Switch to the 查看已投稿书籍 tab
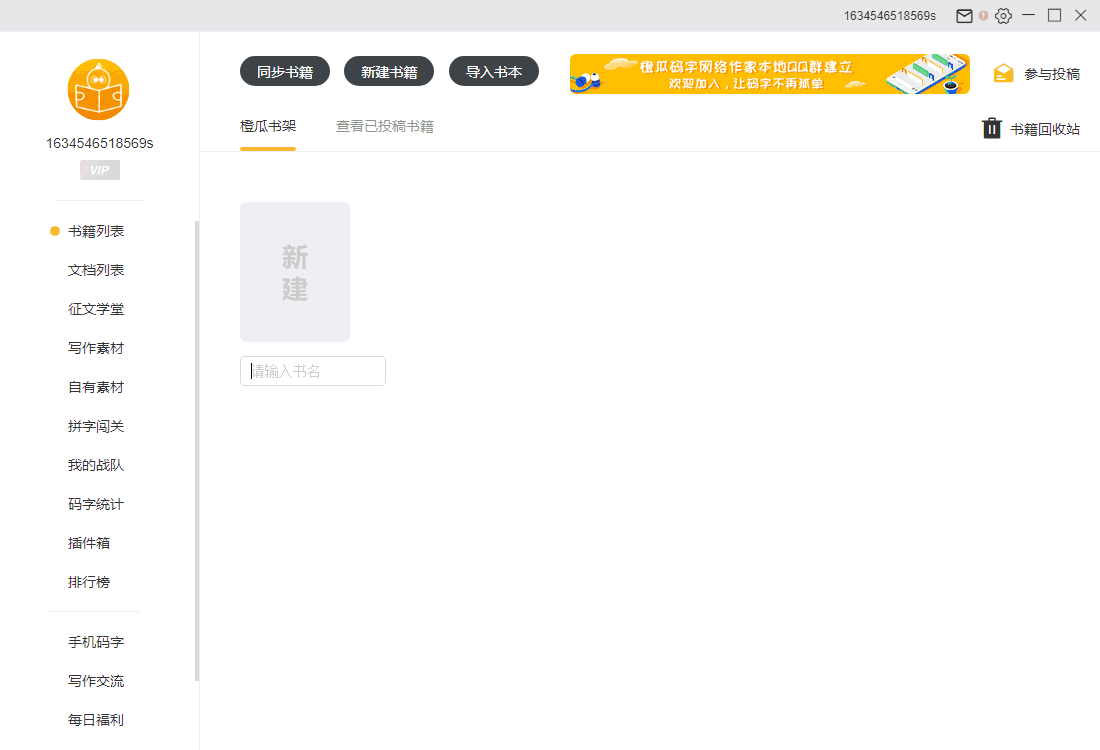This screenshot has width=1100, height=750. (x=384, y=127)
